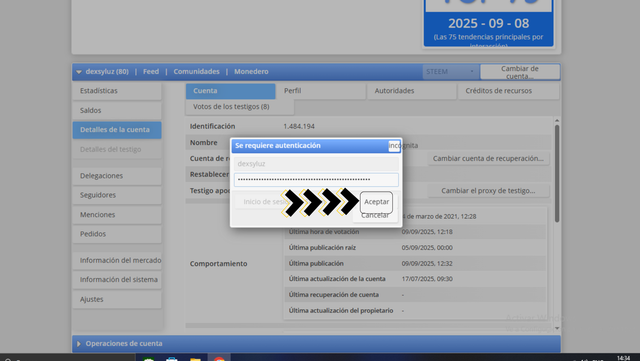This screenshot has width=640, height=361.
Task: Click the account details vertical scrollbar
Action: 557,174
